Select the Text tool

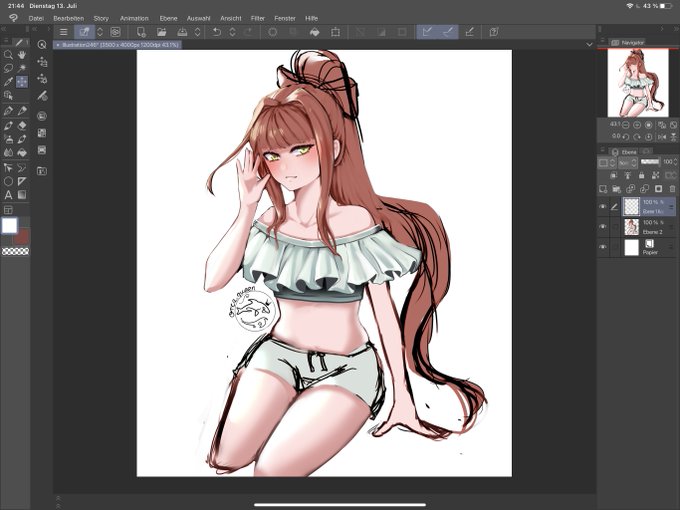(8, 195)
